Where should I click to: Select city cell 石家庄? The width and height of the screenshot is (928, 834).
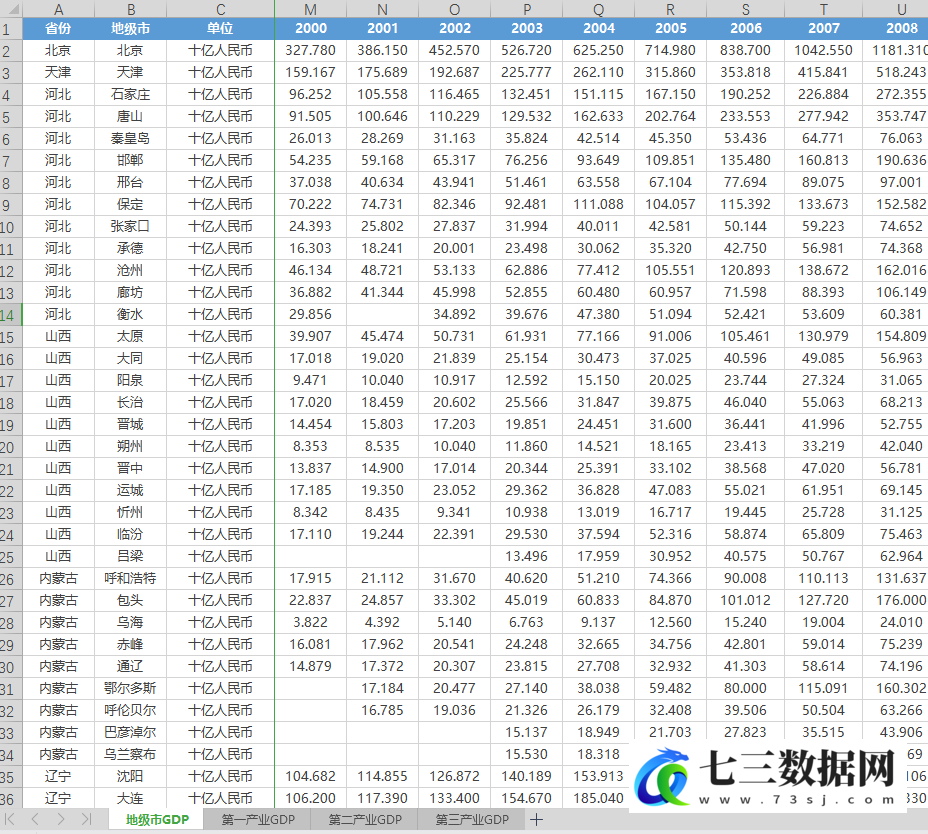(131, 95)
